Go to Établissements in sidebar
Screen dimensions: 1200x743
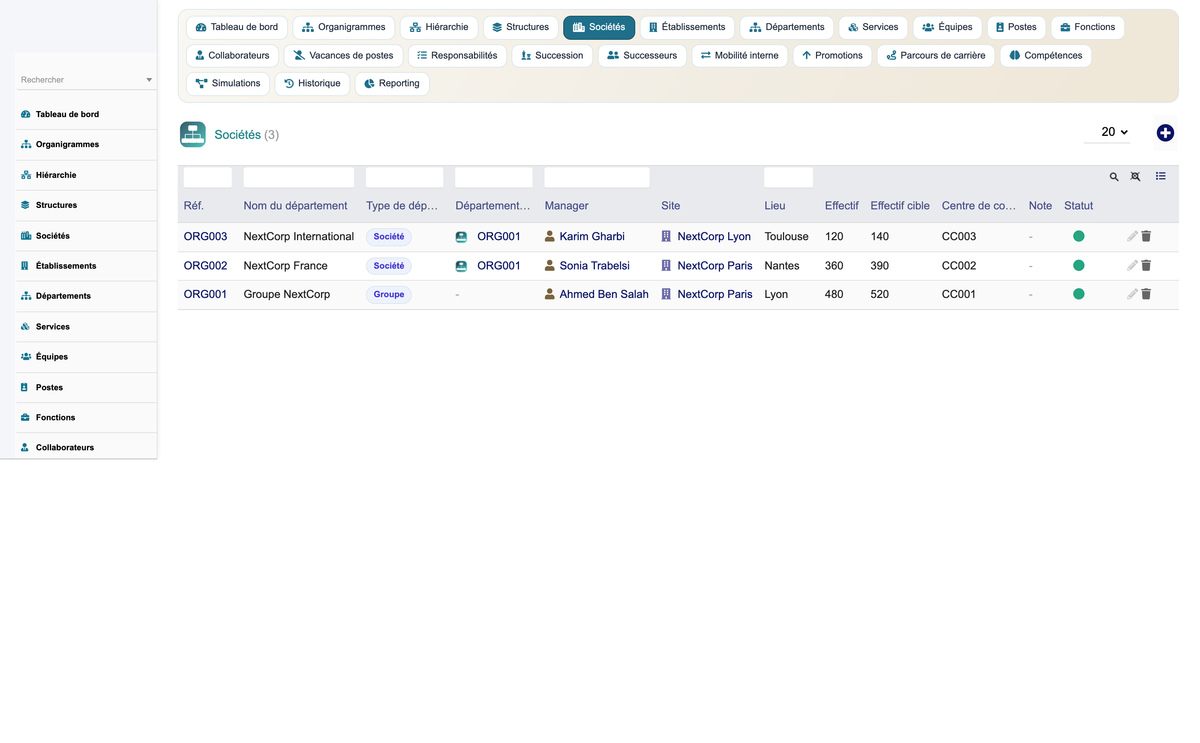(86, 266)
